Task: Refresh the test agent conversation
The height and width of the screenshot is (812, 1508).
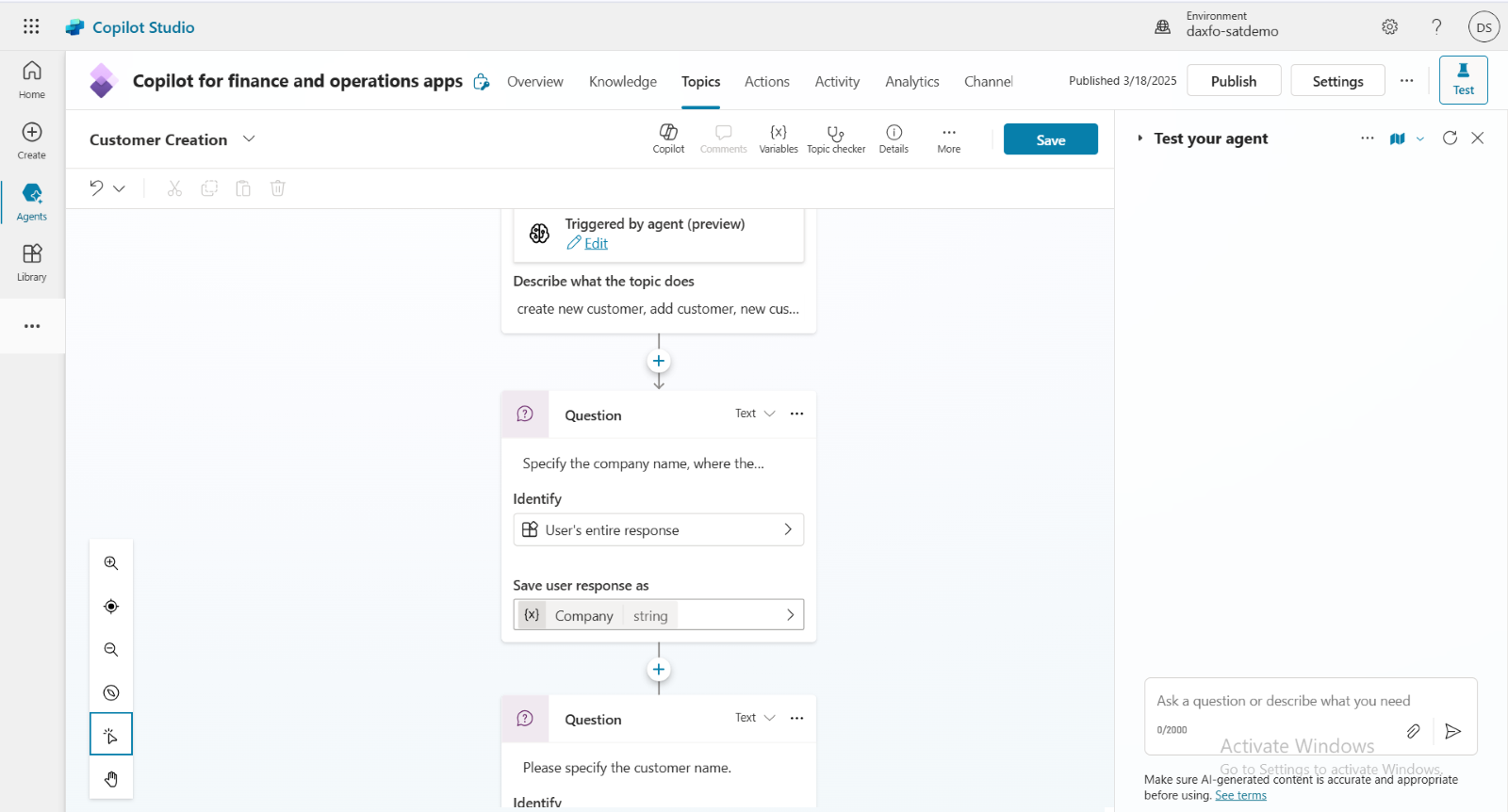Action: point(1450,138)
